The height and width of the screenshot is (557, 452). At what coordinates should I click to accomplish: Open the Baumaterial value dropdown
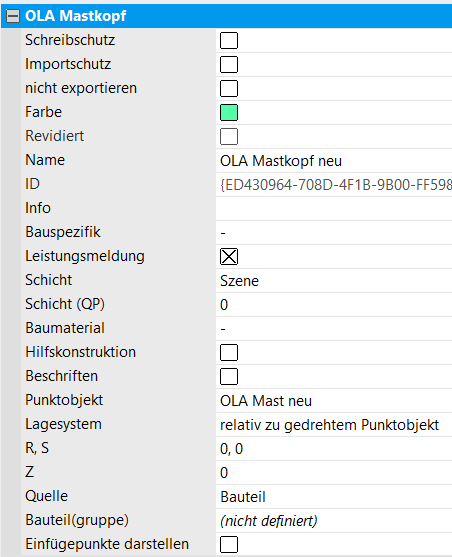(x=334, y=329)
